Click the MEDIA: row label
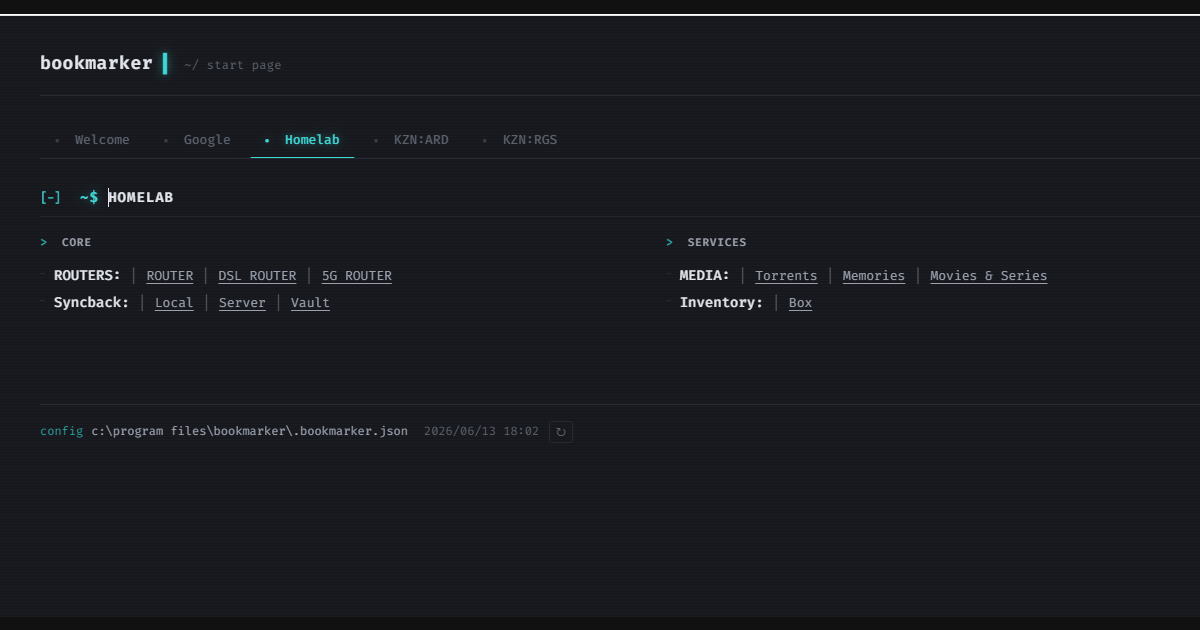Viewport: 1200px width, 630px height. point(705,275)
